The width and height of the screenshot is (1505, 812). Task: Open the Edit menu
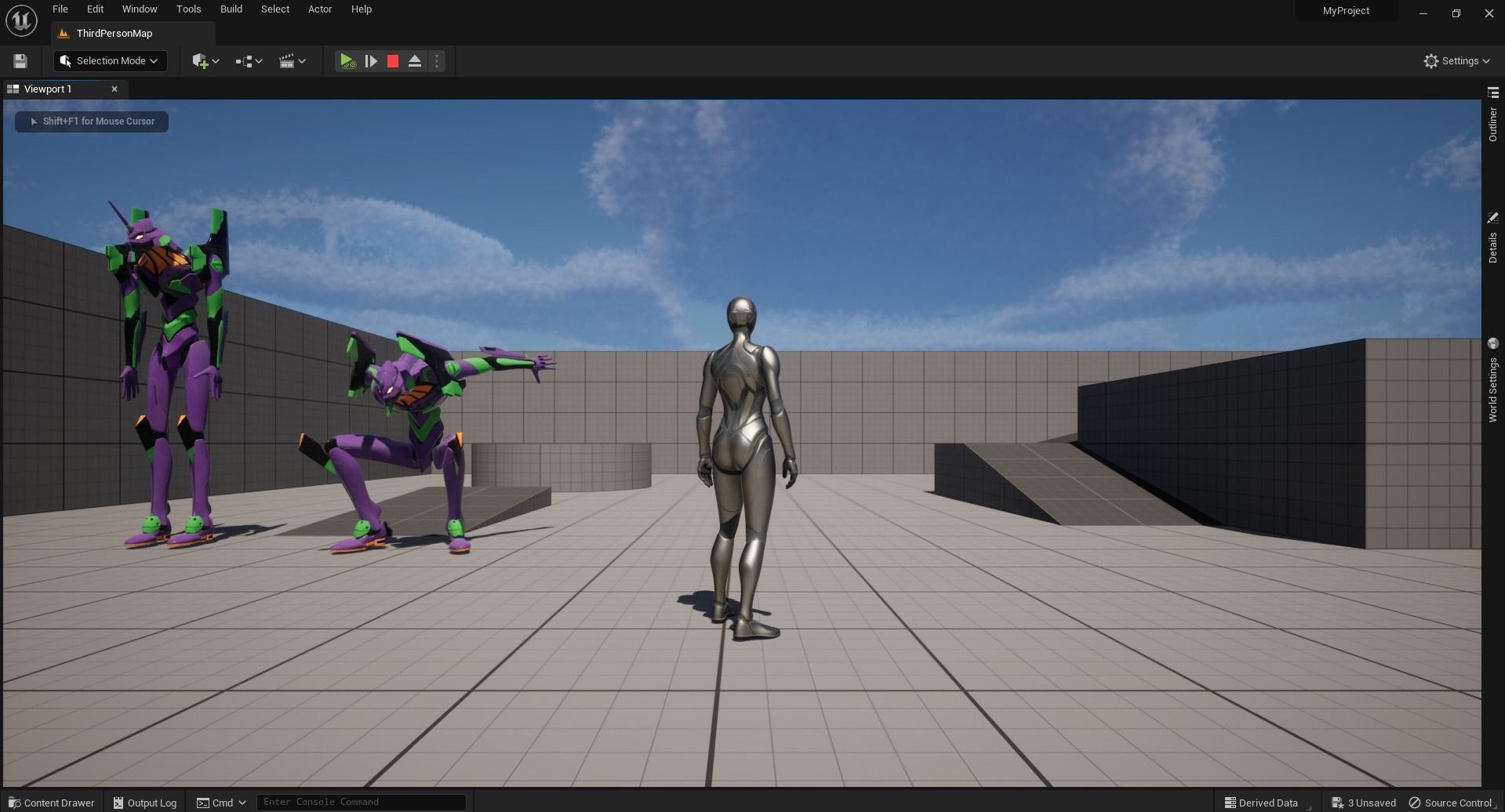click(x=95, y=9)
